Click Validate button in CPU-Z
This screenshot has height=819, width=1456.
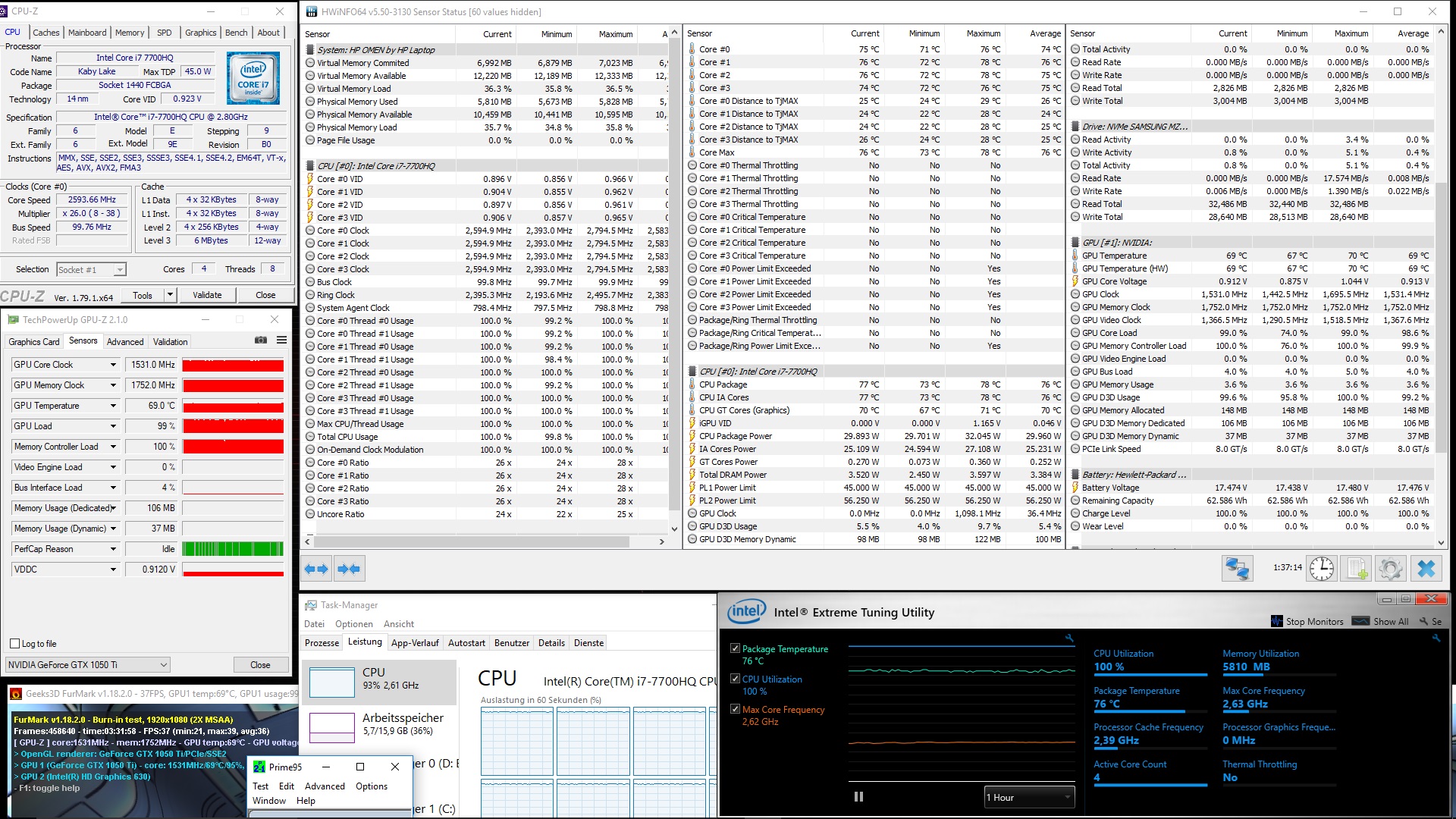click(x=207, y=295)
